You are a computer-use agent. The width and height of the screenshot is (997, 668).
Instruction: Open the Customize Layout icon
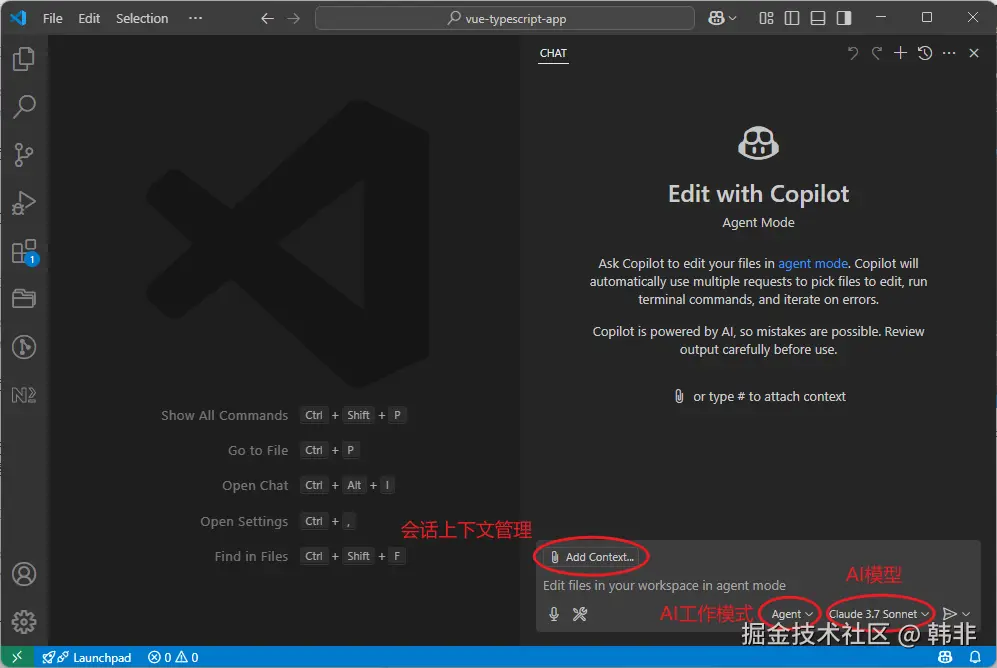tap(766, 18)
